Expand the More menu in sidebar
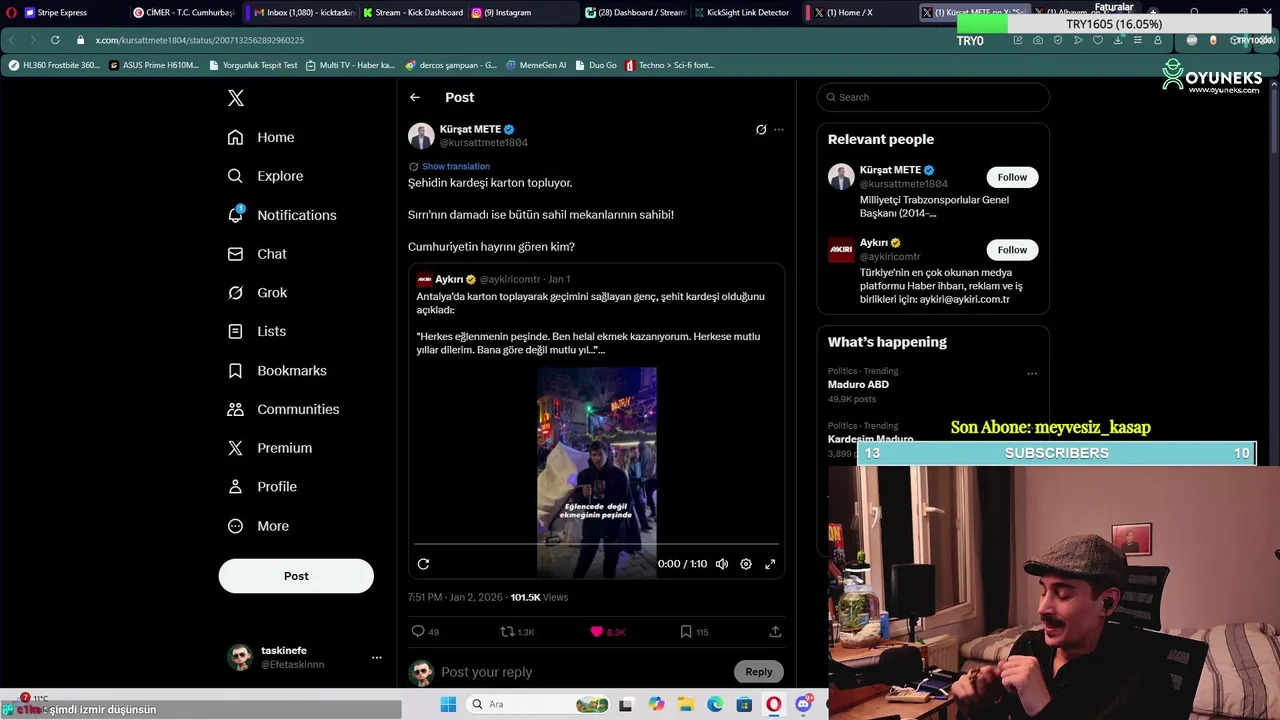Image resolution: width=1280 pixels, height=720 pixels. click(258, 526)
